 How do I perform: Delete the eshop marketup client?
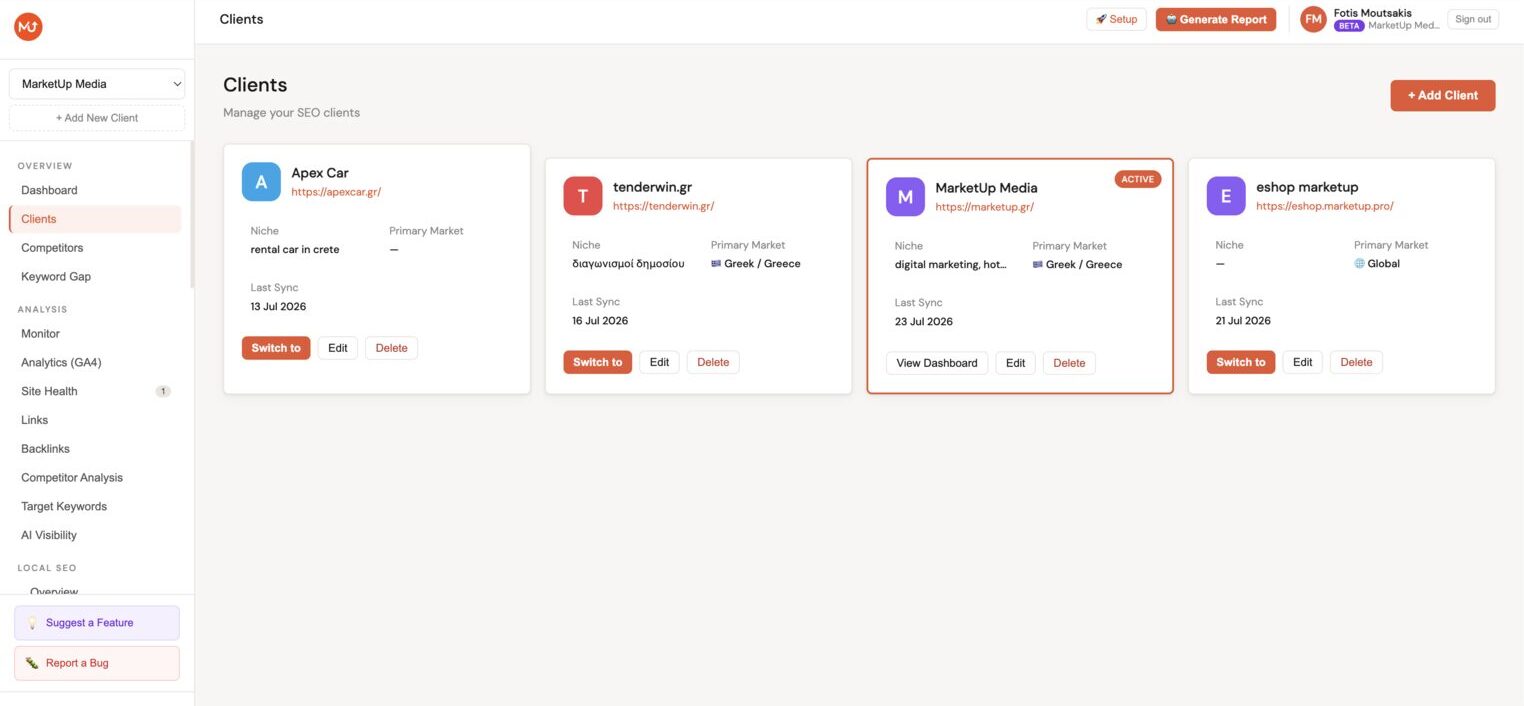point(1356,362)
